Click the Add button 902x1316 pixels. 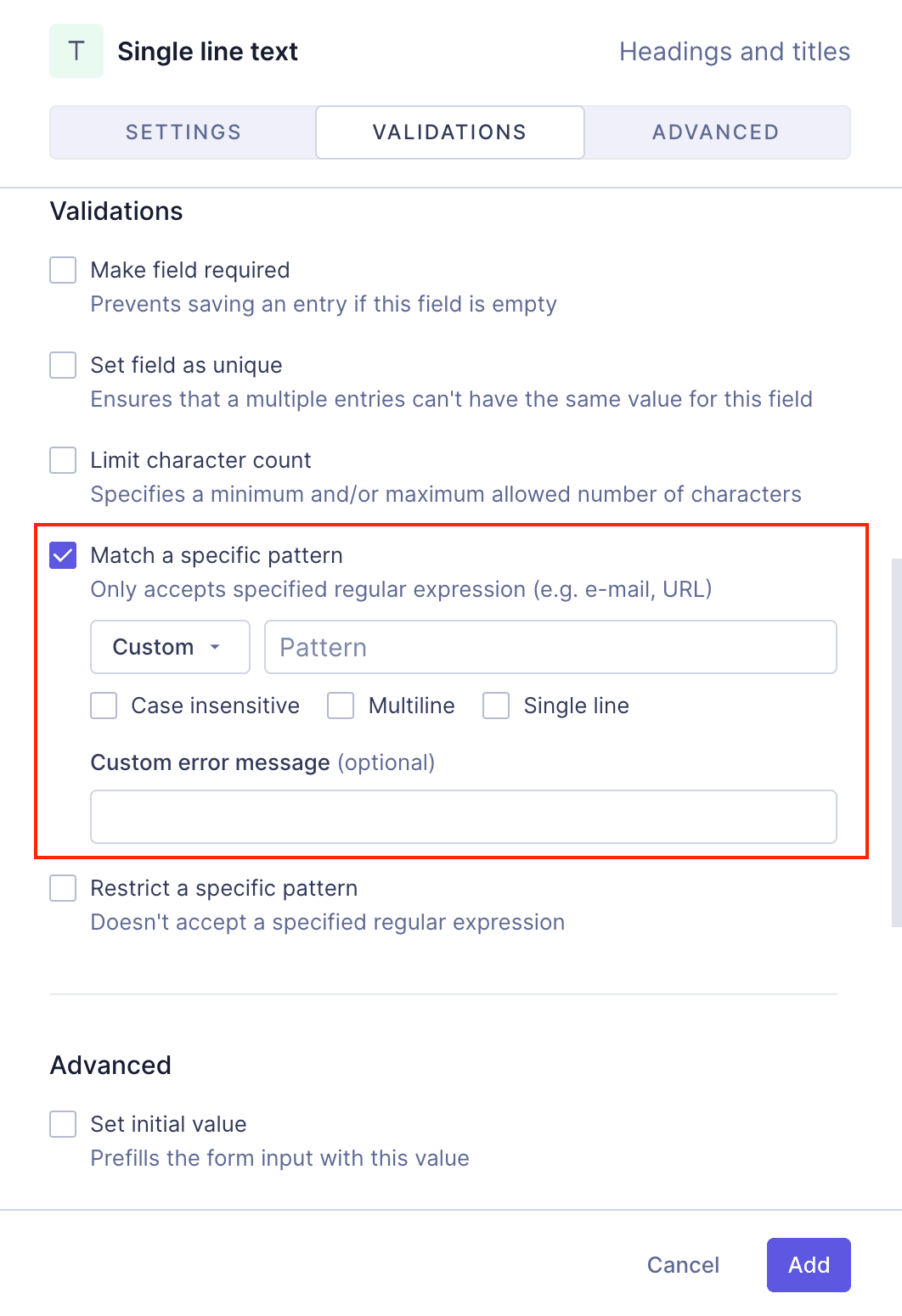point(809,1265)
